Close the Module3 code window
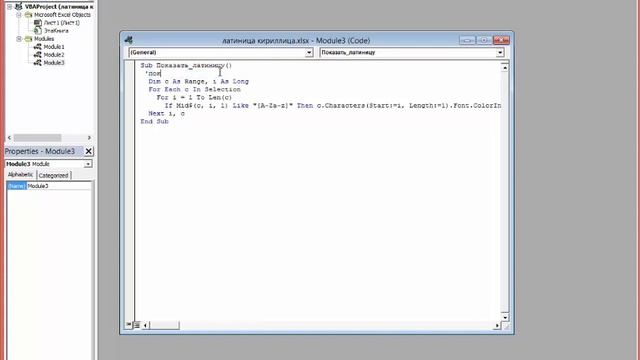 click(x=501, y=40)
